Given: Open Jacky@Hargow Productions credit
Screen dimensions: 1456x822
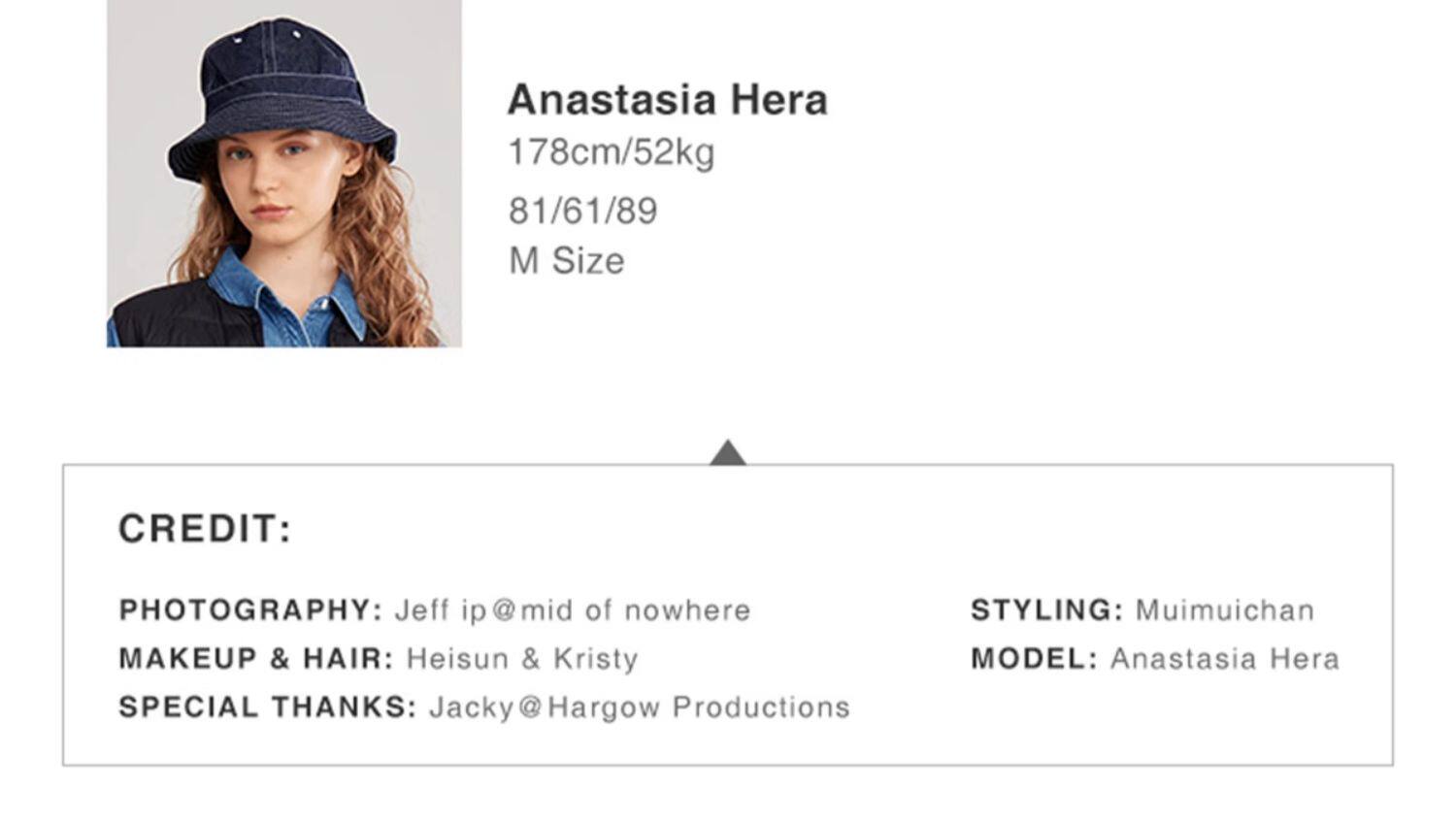Looking at the screenshot, I should (640, 707).
